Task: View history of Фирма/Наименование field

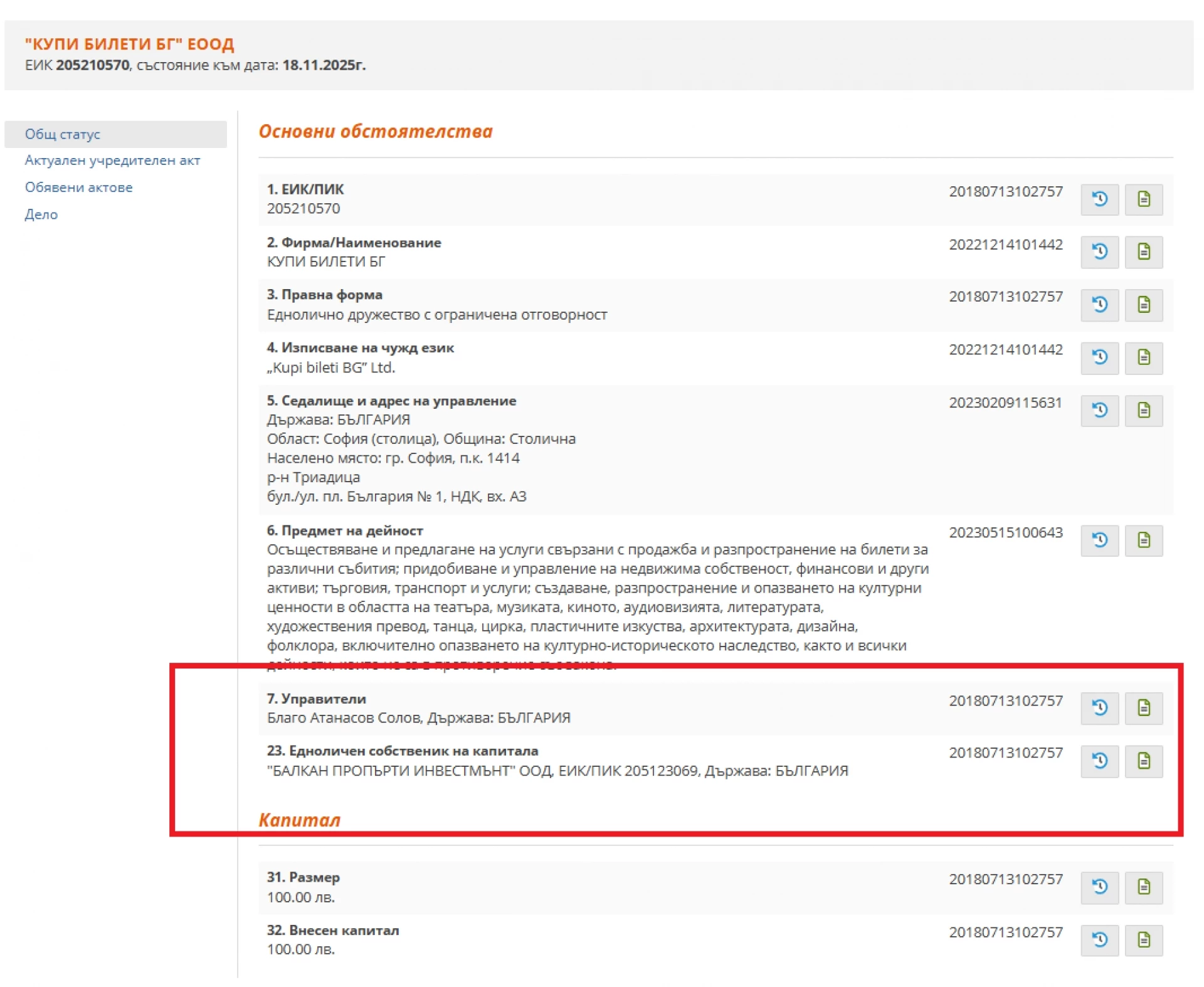Action: click(x=1099, y=252)
